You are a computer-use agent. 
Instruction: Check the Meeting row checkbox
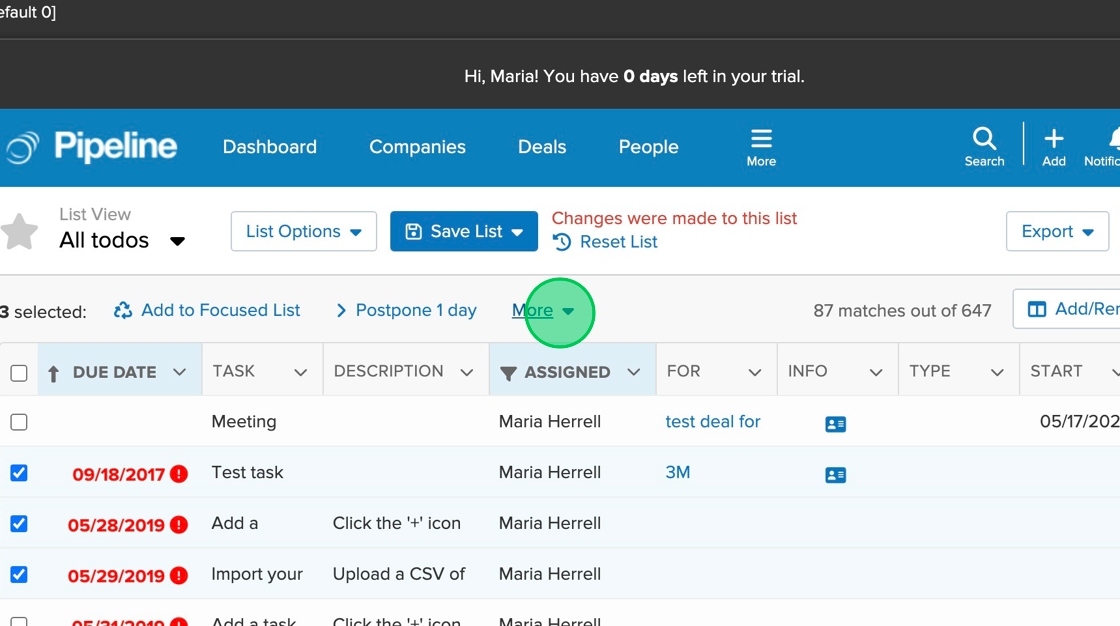tap(19, 422)
